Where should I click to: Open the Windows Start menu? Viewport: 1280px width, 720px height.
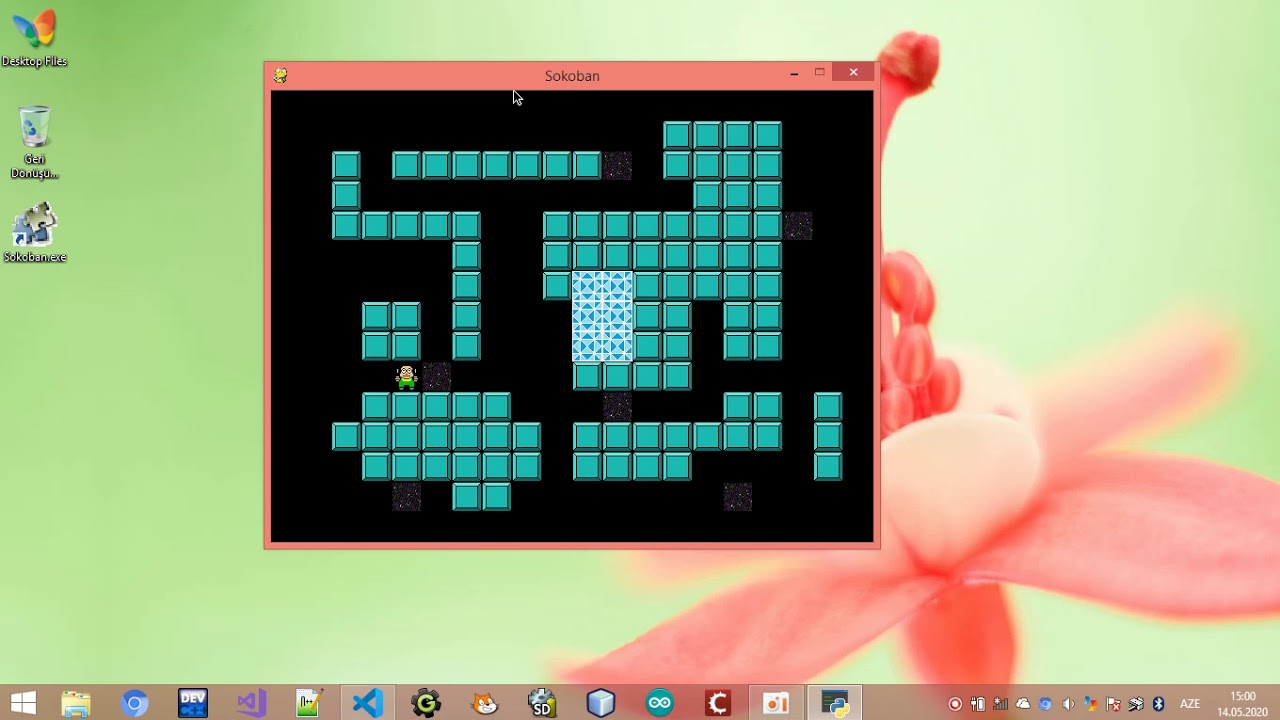click(x=23, y=703)
